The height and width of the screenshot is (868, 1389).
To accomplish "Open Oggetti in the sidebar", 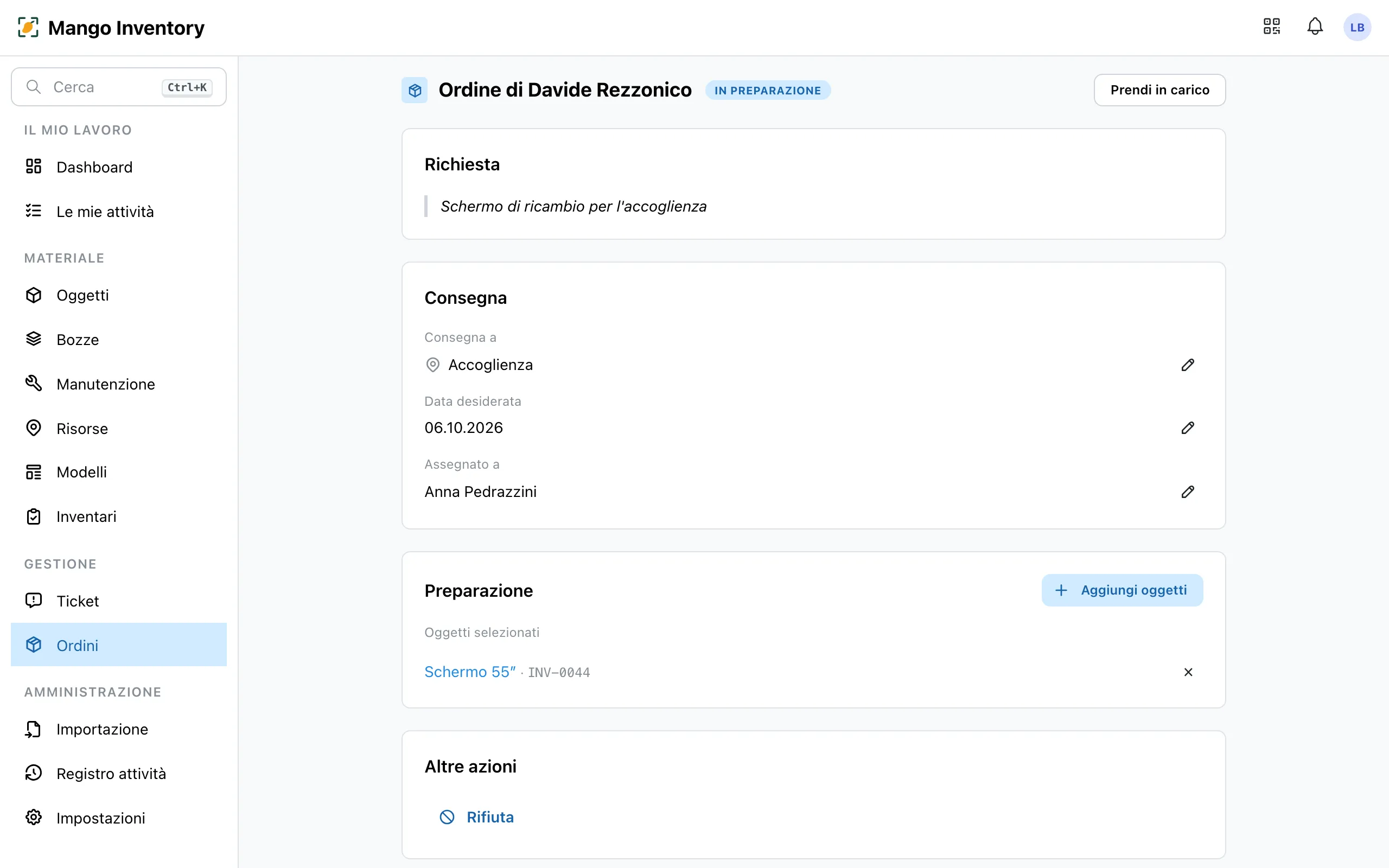I will [119, 295].
